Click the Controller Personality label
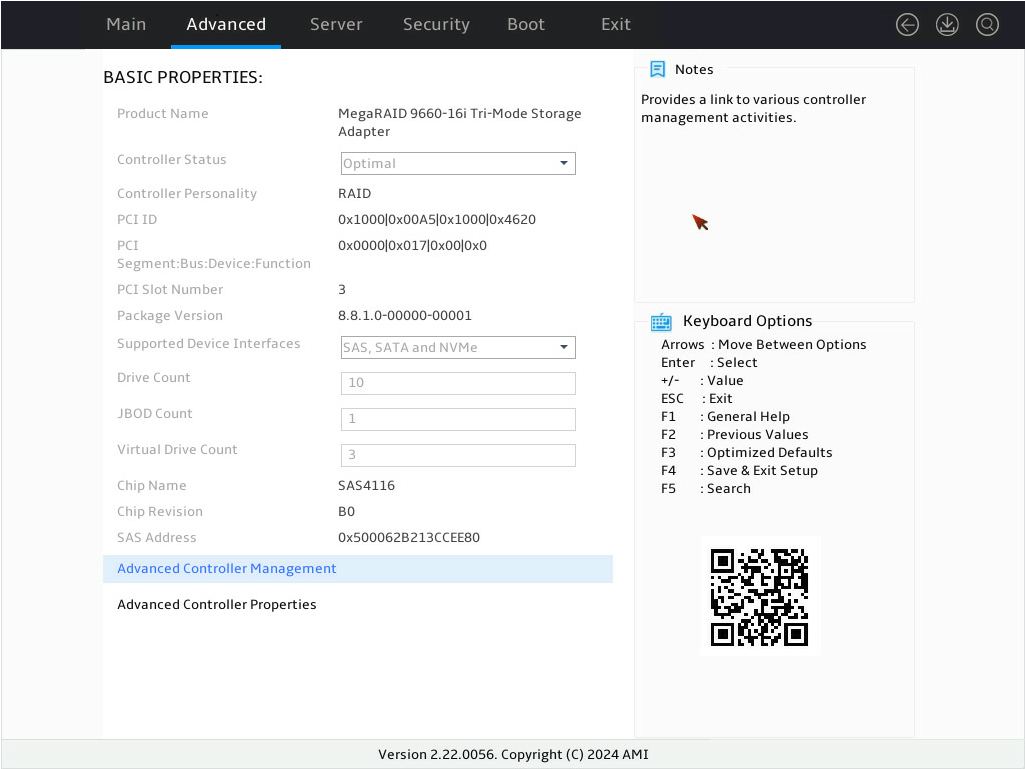The width and height of the screenshot is (1025, 769). [x=187, y=194]
